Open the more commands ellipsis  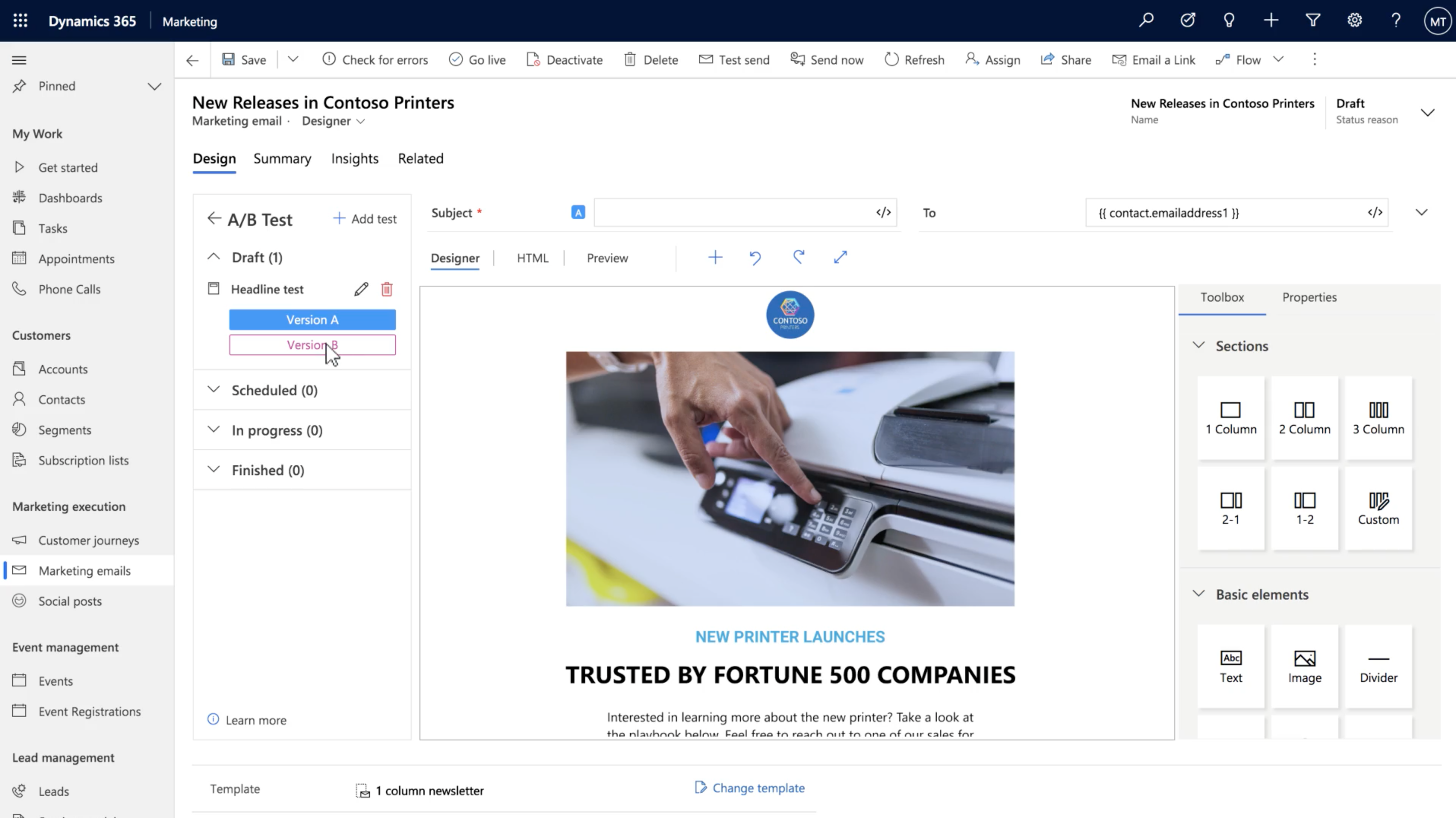pos(1314,59)
